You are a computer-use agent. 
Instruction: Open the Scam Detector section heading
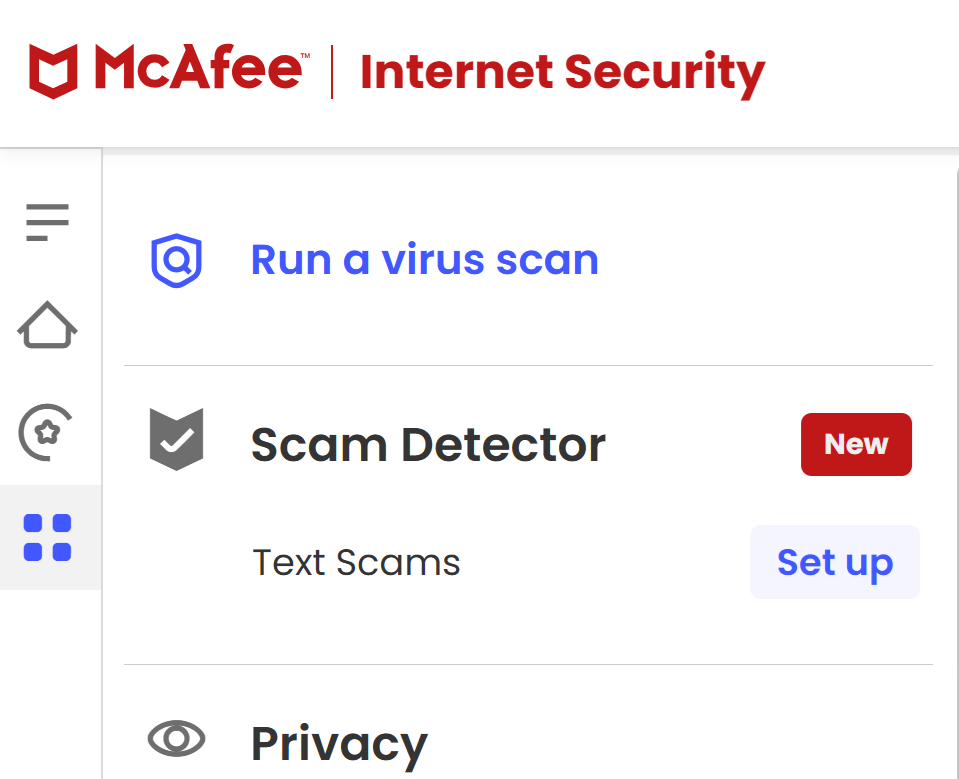tap(428, 445)
